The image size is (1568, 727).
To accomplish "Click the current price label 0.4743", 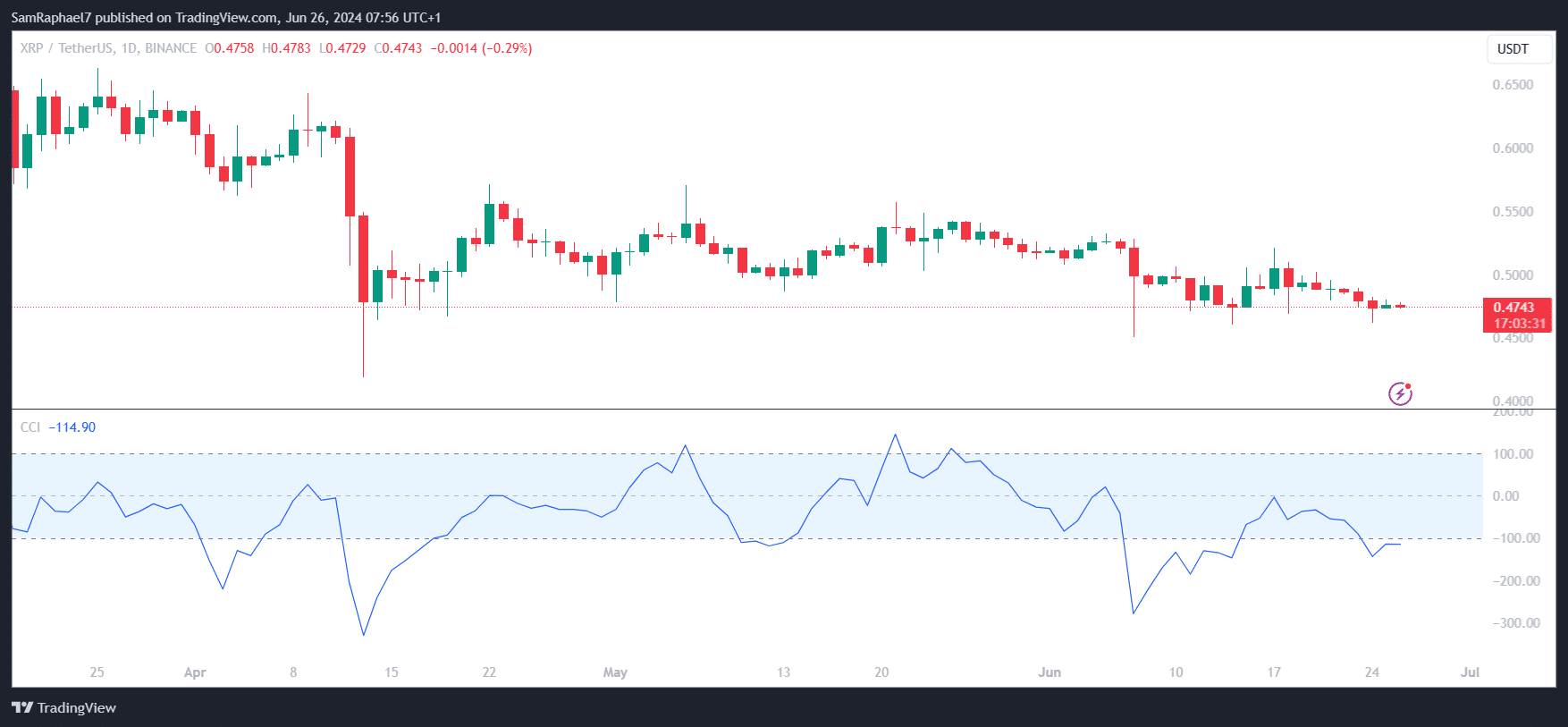I will click(x=1513, y=307).
